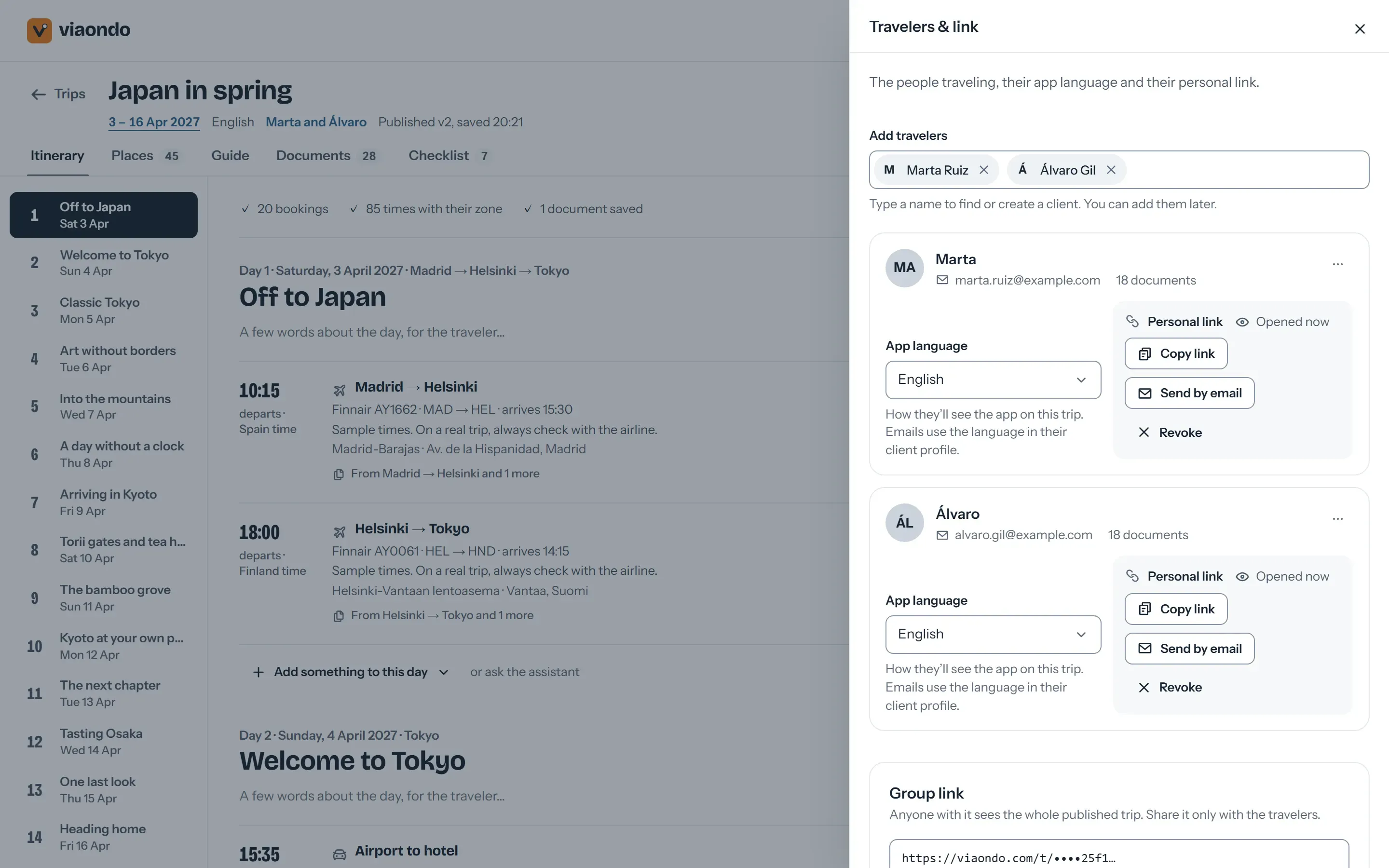
Task: Click eye icon beside Marta's Opened now
Action: pos(1242,322)
